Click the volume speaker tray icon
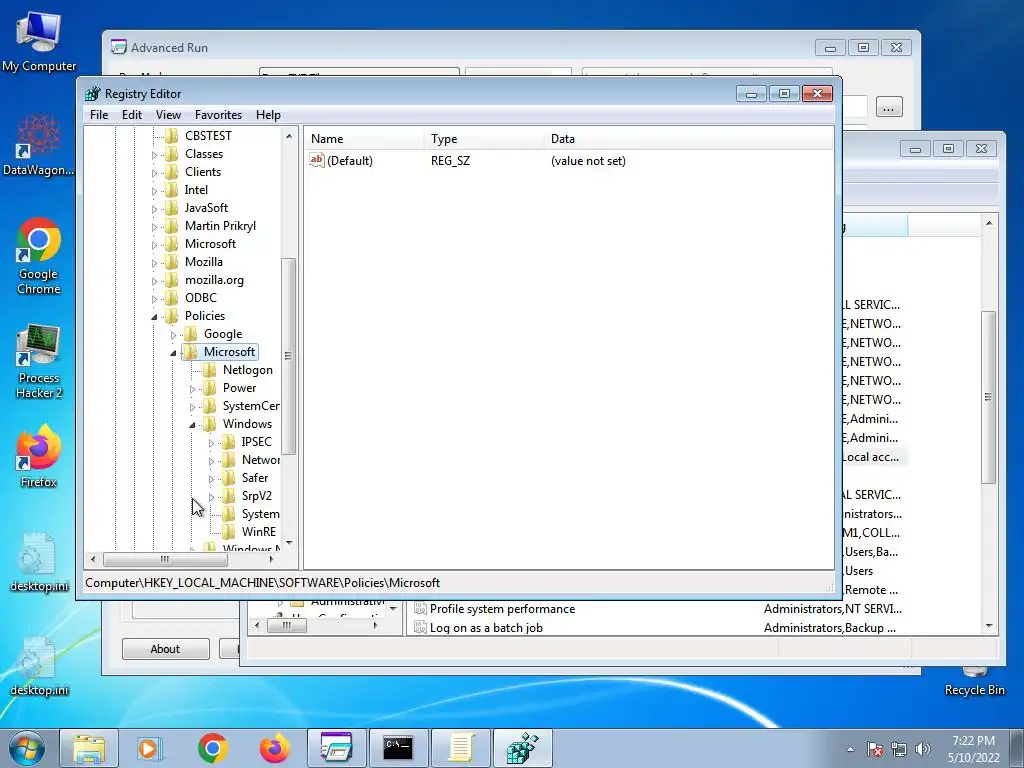This screenshot has width=1024, height=768. pyautogui.click(x=922, y=749)
